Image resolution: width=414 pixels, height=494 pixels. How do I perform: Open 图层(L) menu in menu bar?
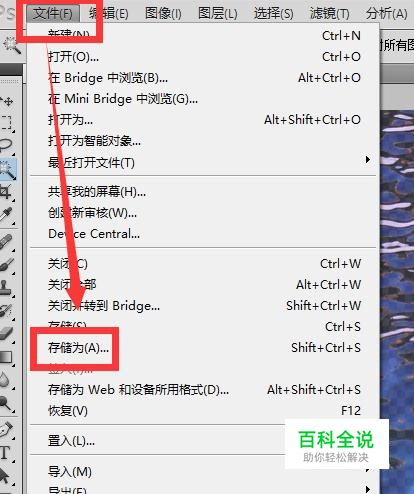tap(218, 14)
